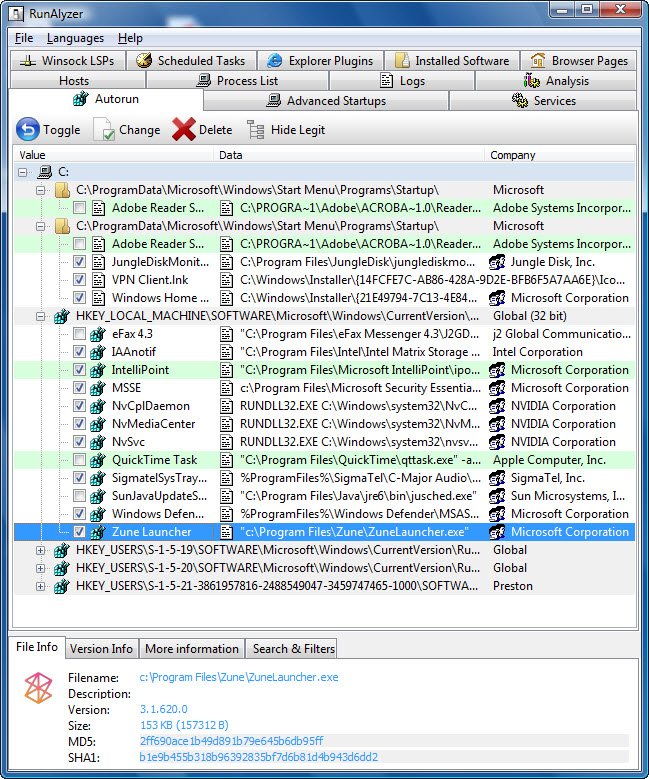The image size is (649, 779).
Task: Disable the JungleDiskMonit... checkbox
Action: click(79, 262)
